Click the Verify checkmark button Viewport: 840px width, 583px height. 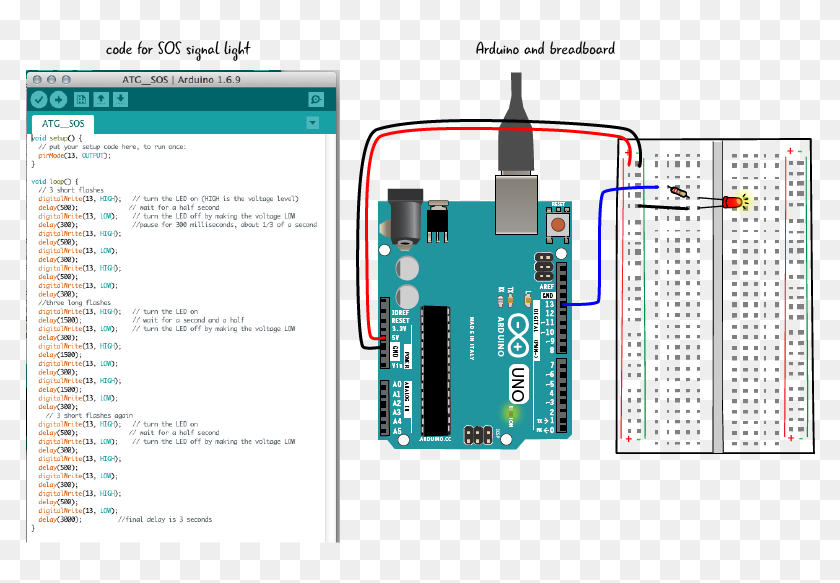click(x=39, y=99)
